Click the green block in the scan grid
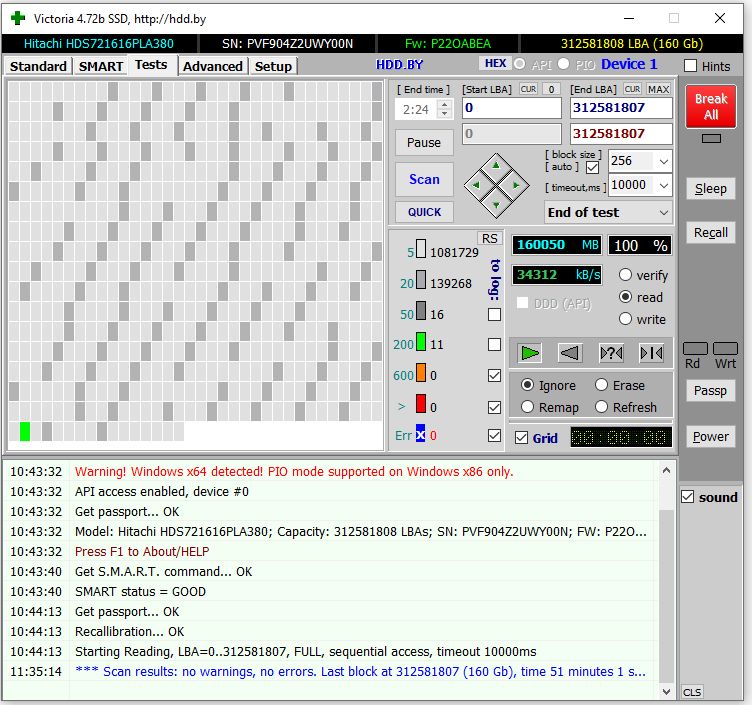752x705 pixels. [25, 431]
